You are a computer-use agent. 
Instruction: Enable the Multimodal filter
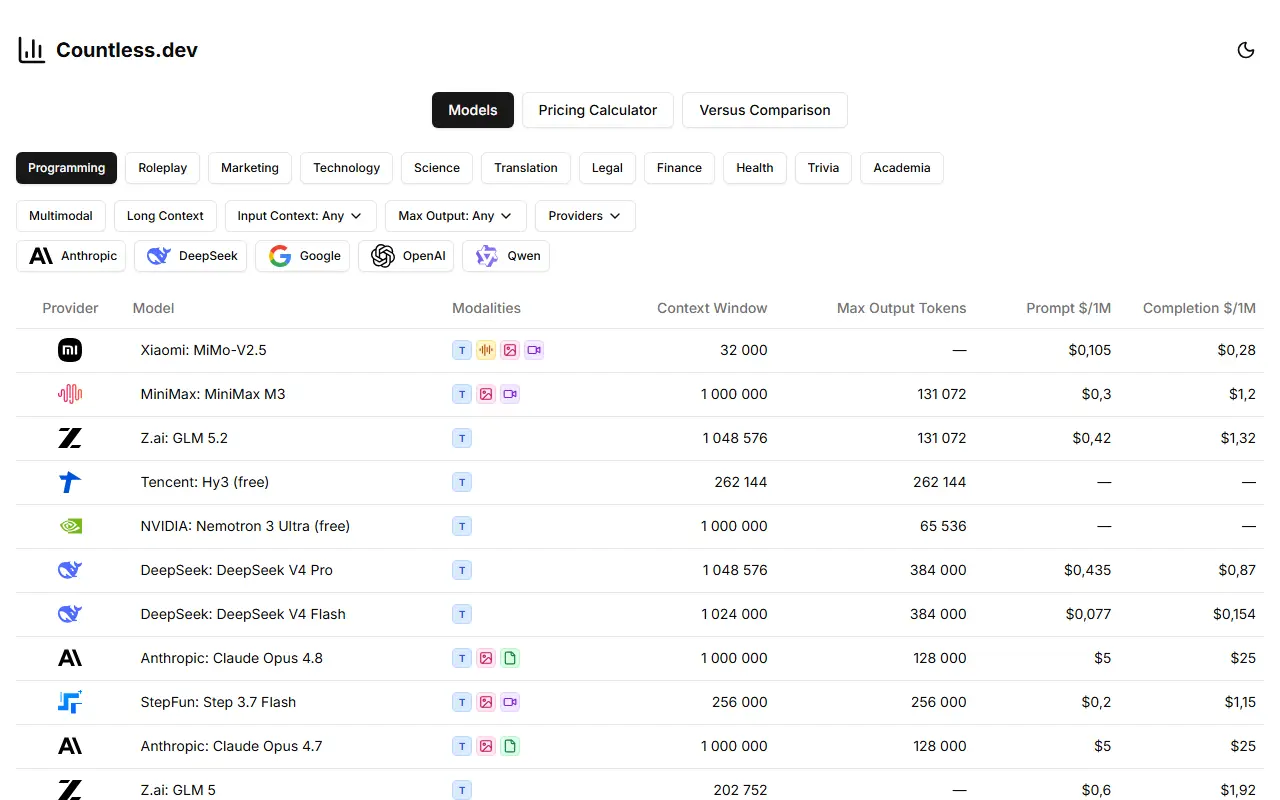click(61, 216)
